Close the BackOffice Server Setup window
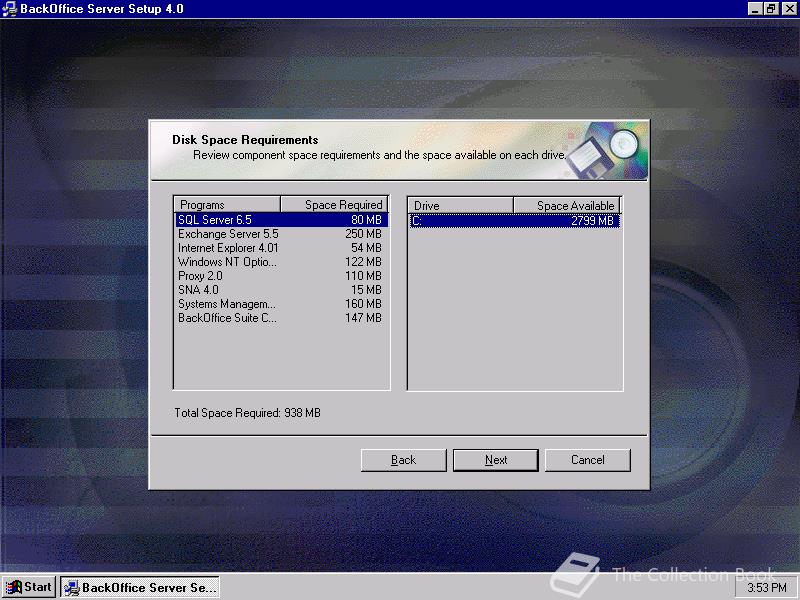800x600 pixels. [788, 9]
